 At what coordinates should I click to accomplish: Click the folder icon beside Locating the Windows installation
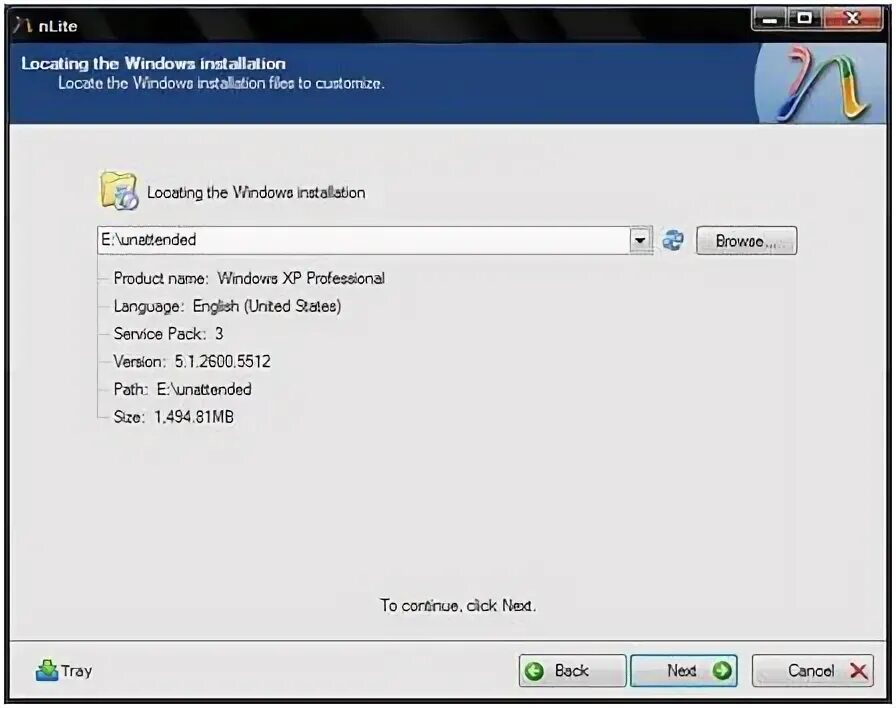(119, 190)
